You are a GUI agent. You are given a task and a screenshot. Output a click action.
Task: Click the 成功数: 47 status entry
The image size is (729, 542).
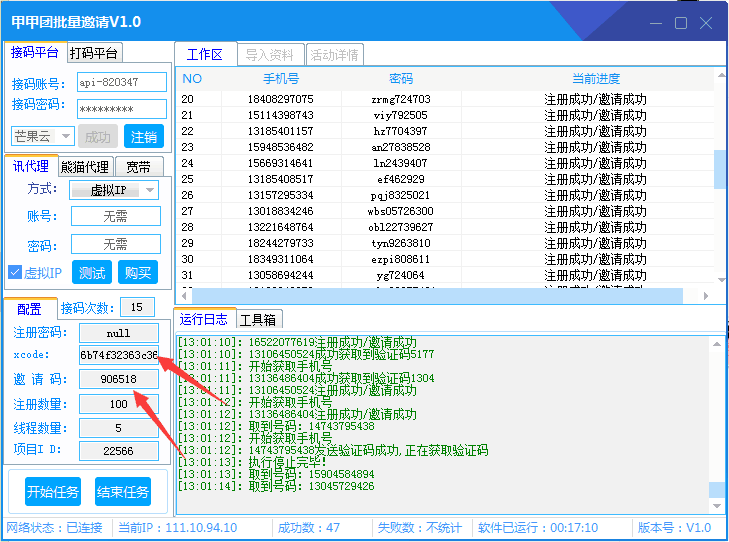[309, 528]
